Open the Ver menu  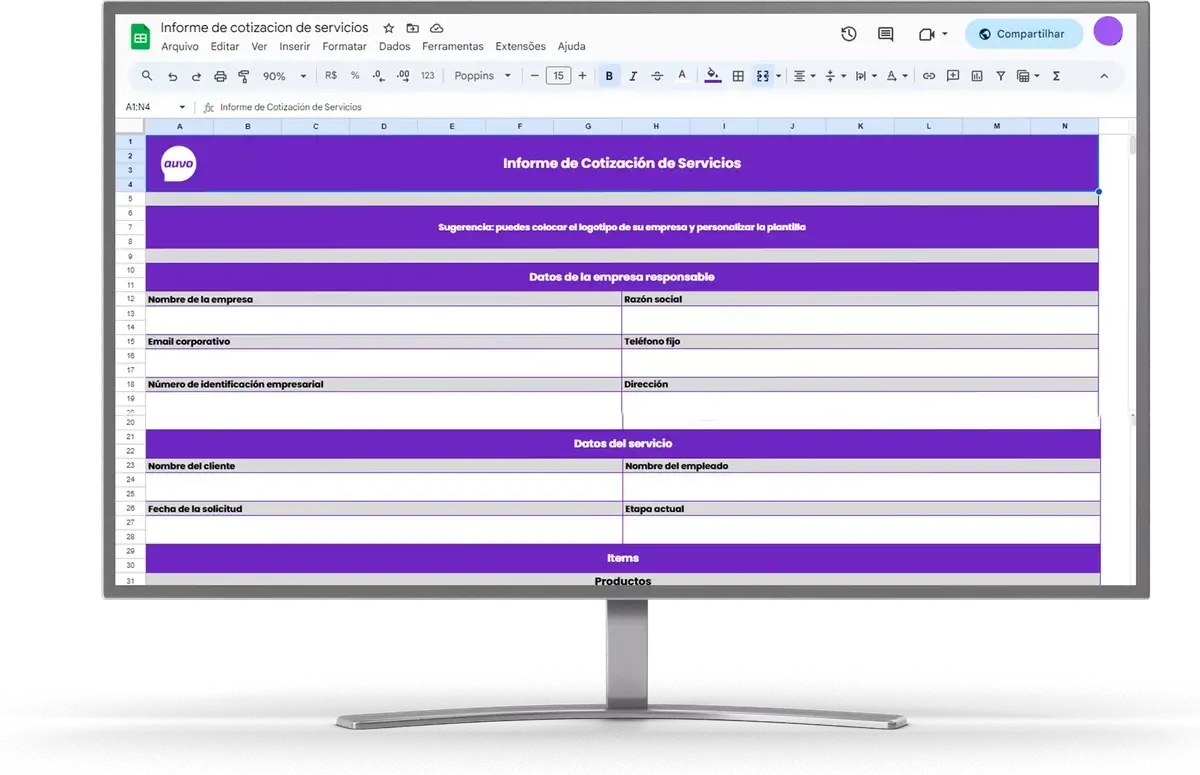pyautogui.click(x=259, y=46)
